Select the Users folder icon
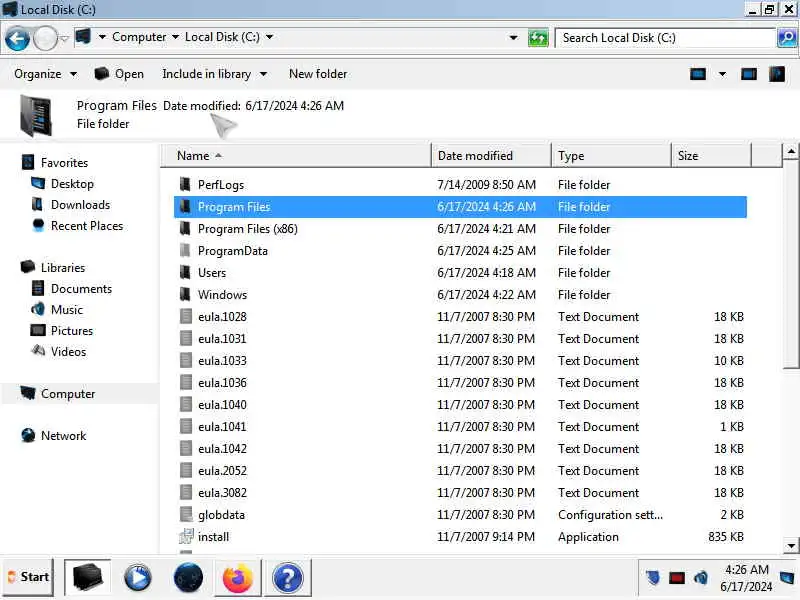This screenshot has width=800, height=600. [x=185, y=272]
